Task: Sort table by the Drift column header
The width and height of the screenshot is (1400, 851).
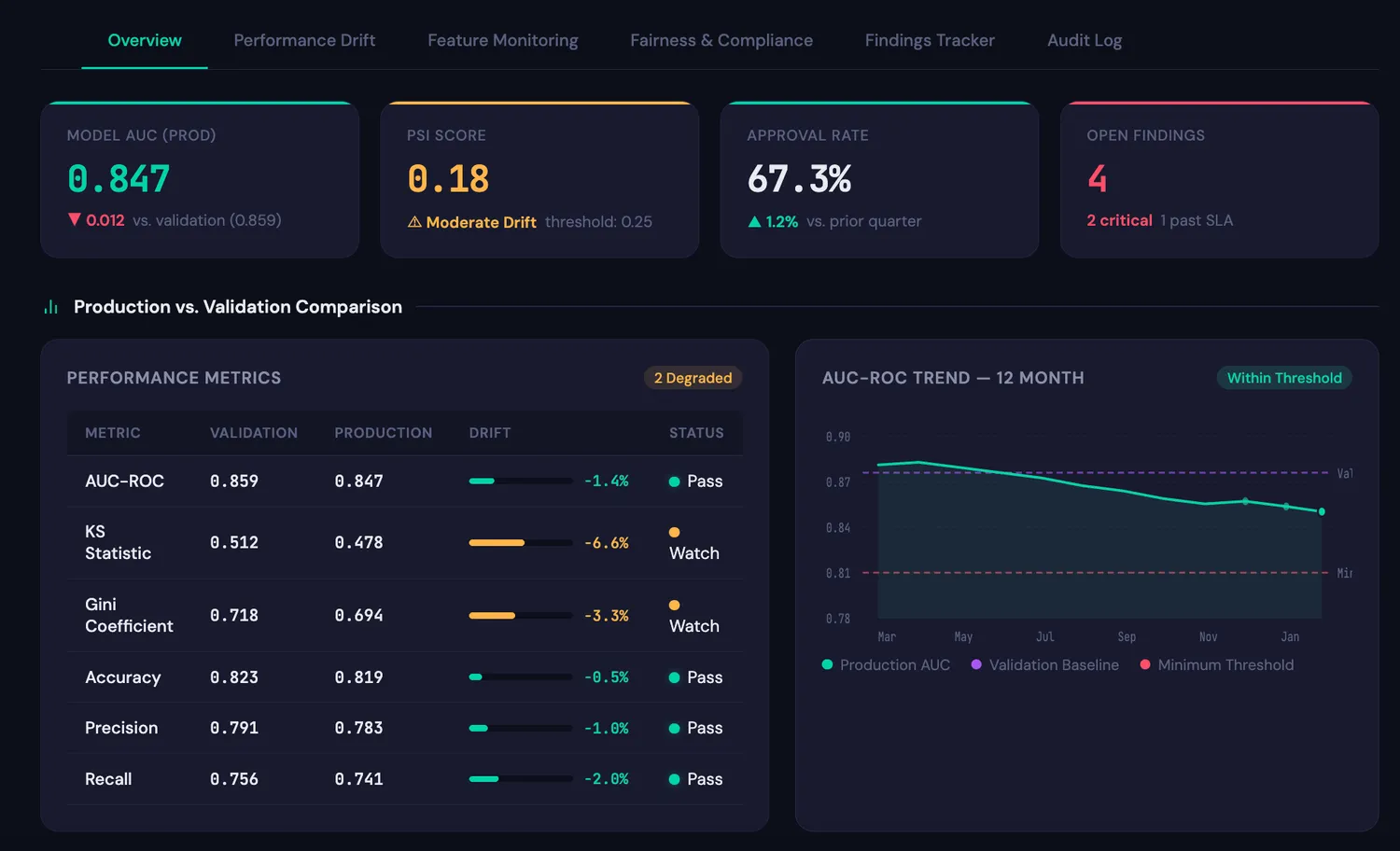Action: point(489,433)
